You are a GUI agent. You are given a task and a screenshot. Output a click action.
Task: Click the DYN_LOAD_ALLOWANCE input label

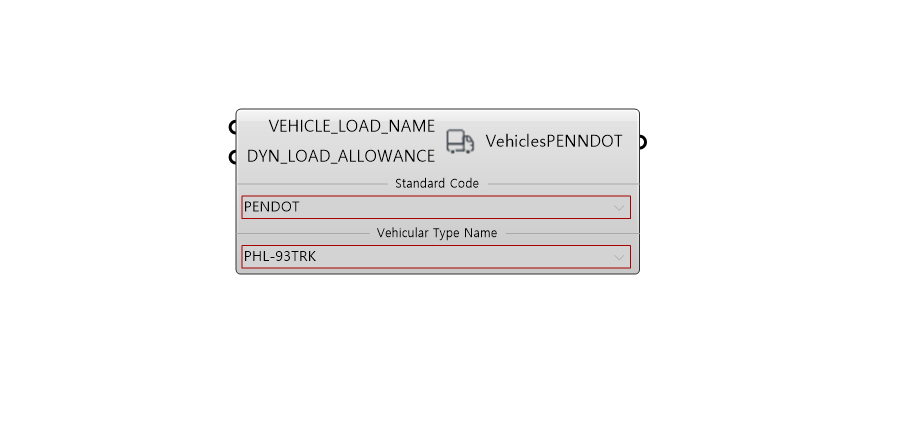tap(341, 156)
